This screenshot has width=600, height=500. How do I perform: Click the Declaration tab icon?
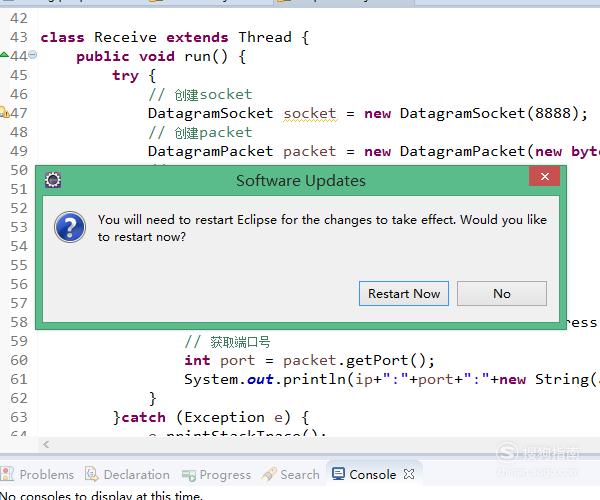click(x=92, y=474)
